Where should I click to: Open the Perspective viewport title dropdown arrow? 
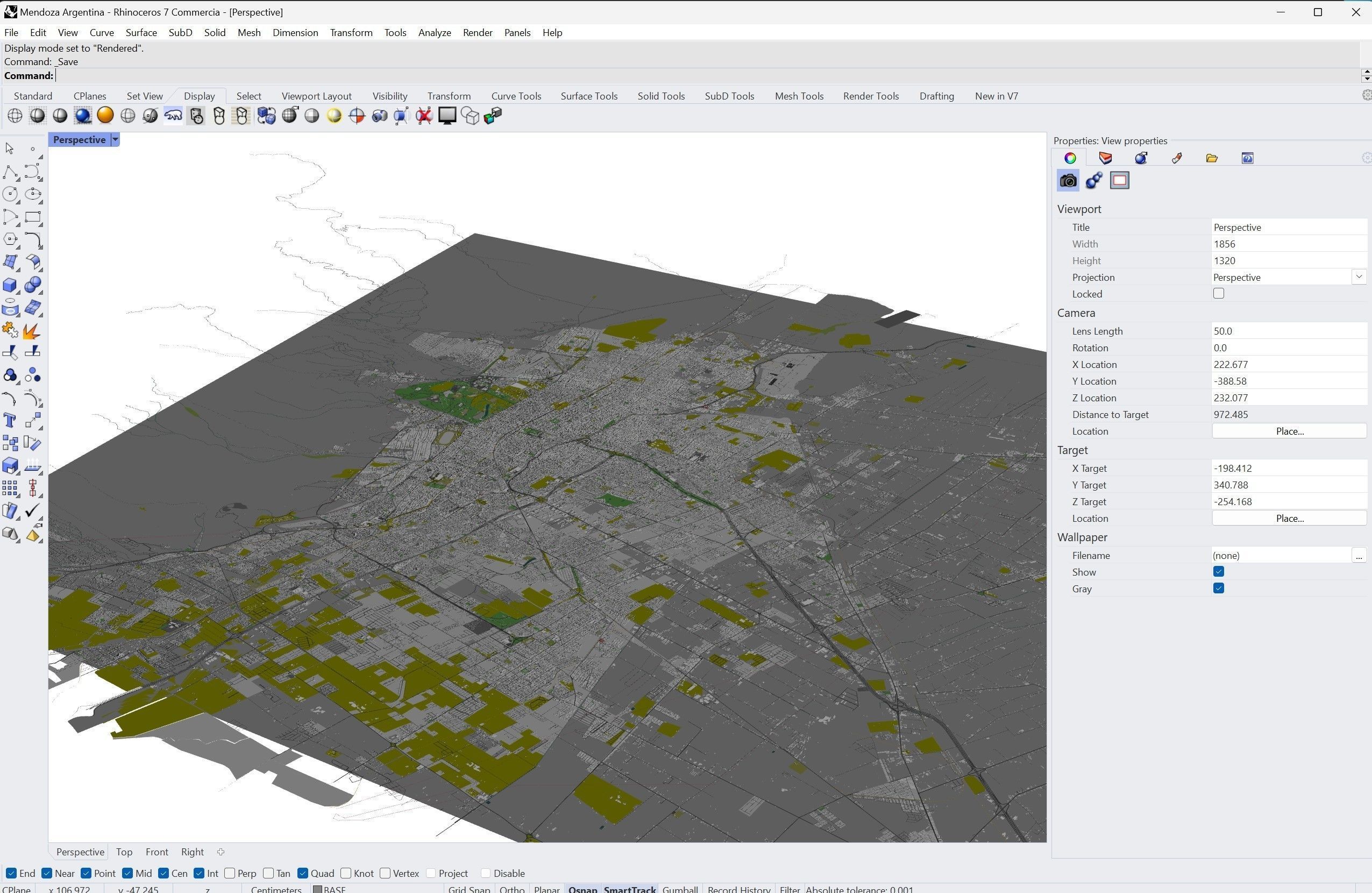pos(115,139)
